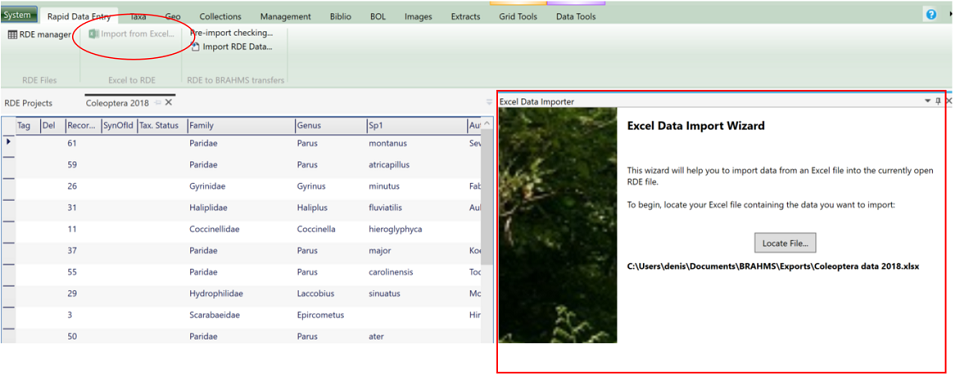Viewport: 960px width, 380px height.
Task: Click the Del column header
Action: click(x=53, y=125)
